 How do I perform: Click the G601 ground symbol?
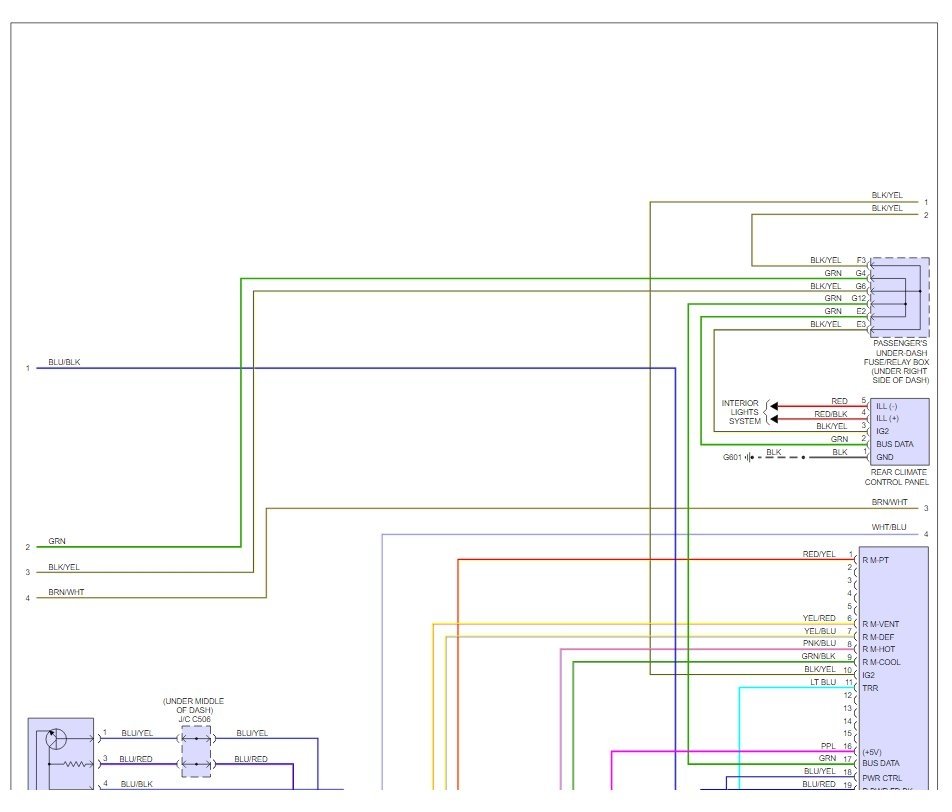click(750, 457)
